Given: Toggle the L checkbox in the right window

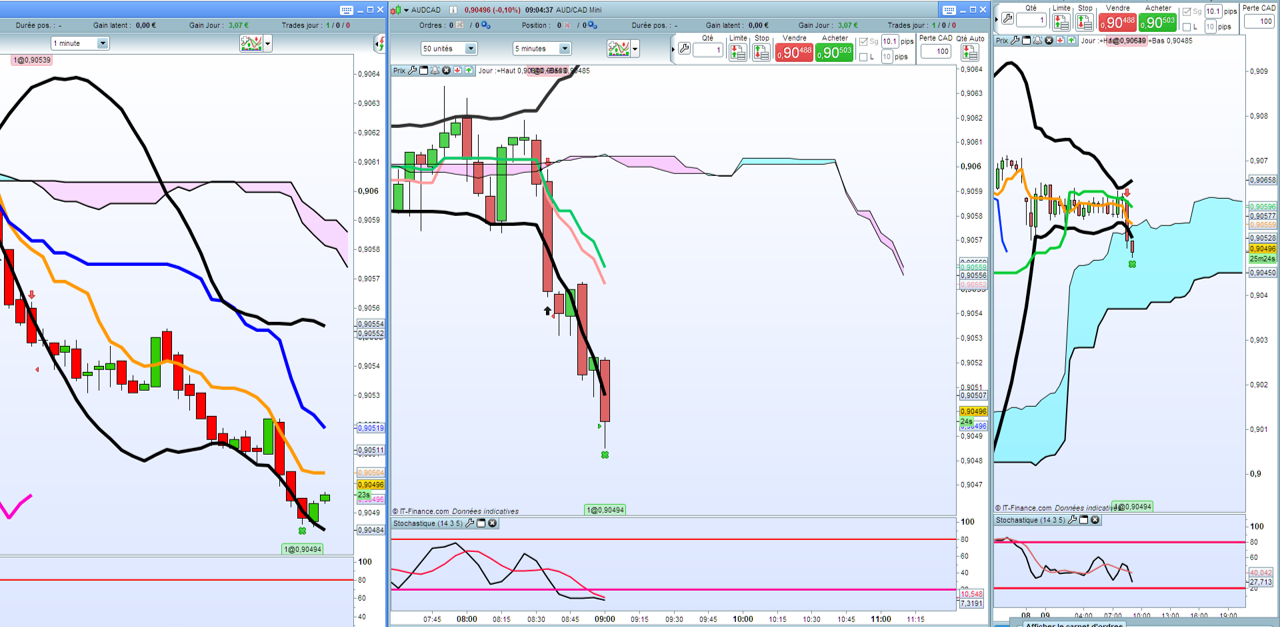Looking at the screenshot, I should click(x=1187, y=27).
